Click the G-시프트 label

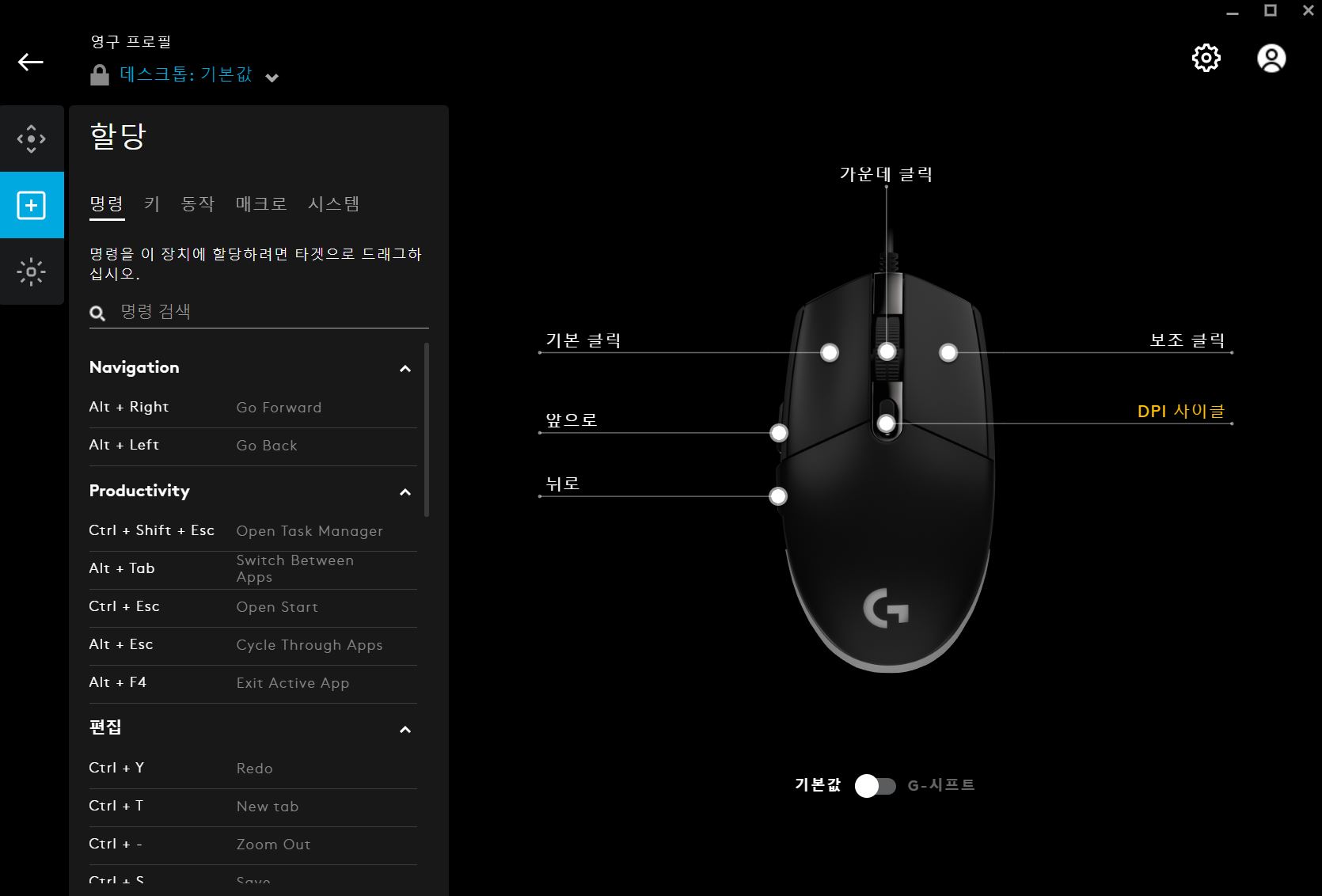pyautogui.click(x=941, y=785)
